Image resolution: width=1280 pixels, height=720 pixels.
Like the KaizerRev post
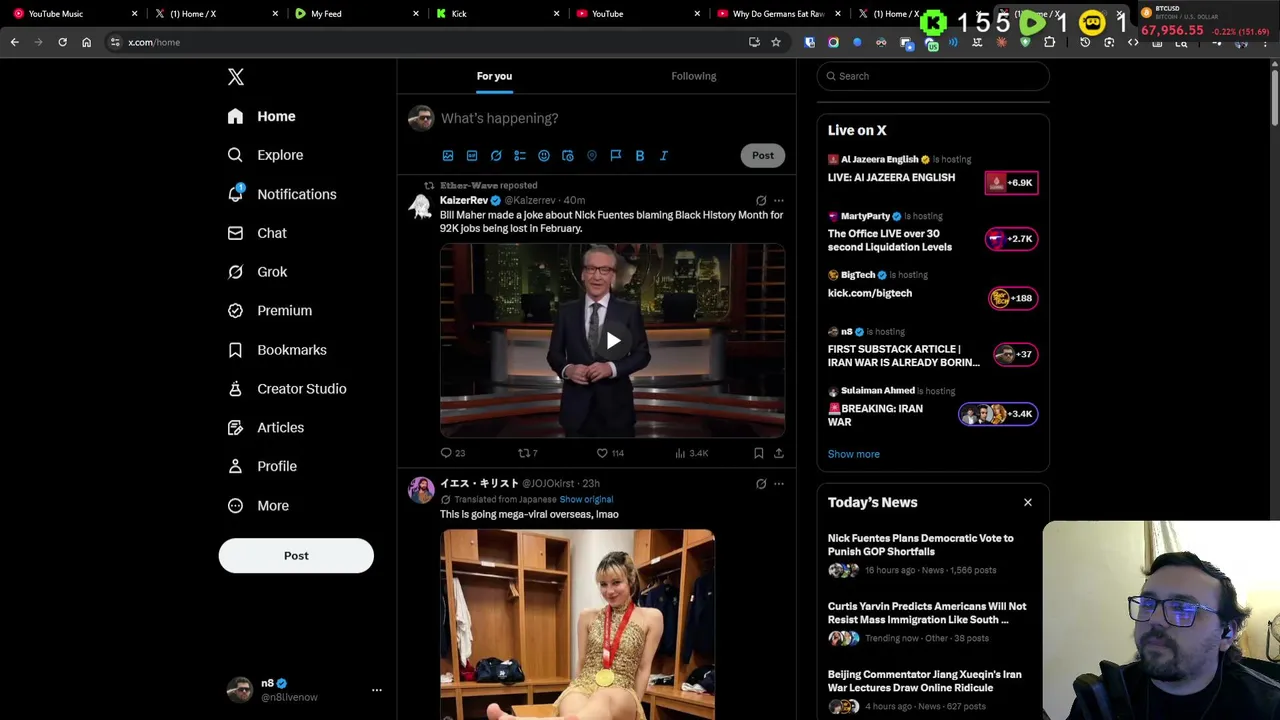click(x=610, y=453)
